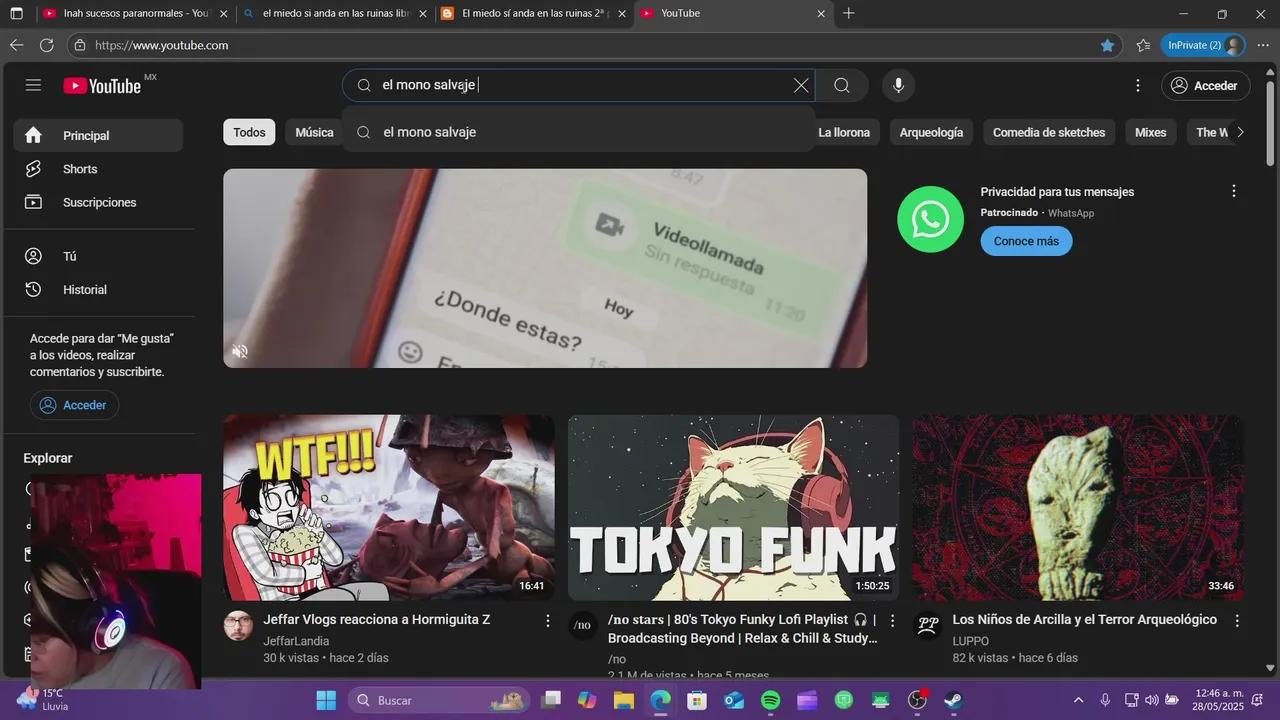The width and height of the screenshot is (1280, 720).
Task: Unmute the promoted WhatsApp video ad
Action: point(240,351)
